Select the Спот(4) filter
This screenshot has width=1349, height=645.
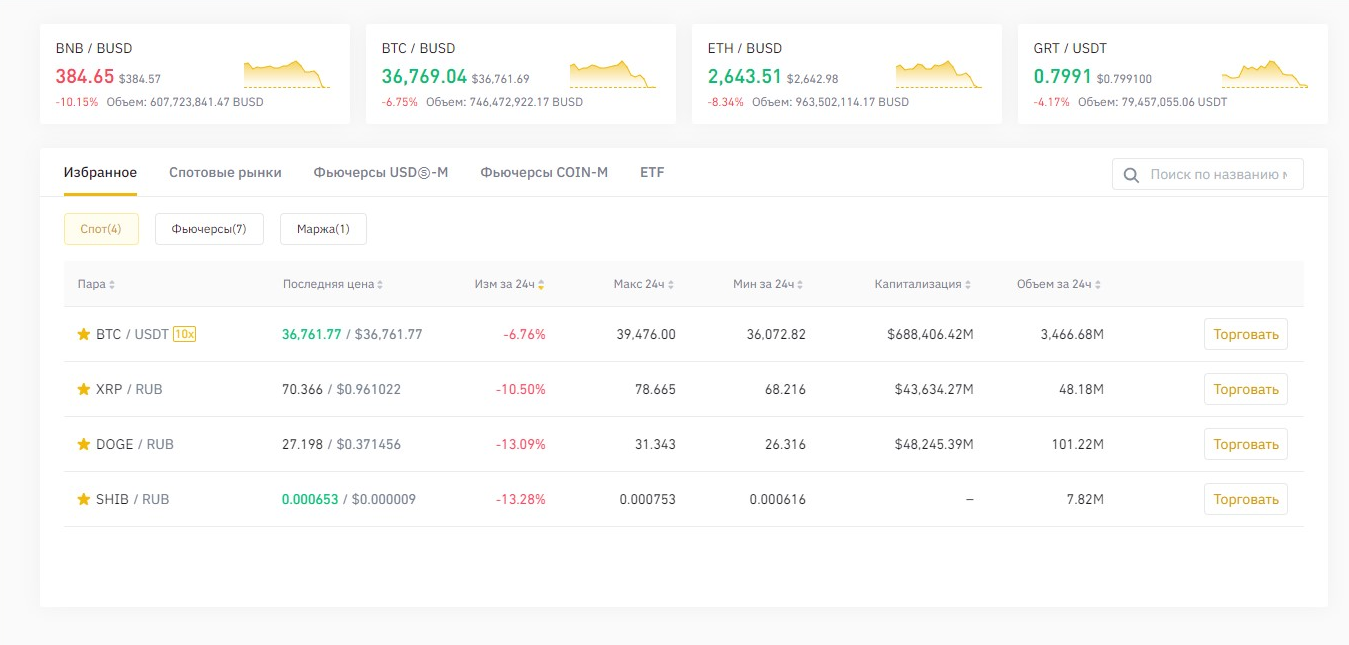tap(101, 229)
